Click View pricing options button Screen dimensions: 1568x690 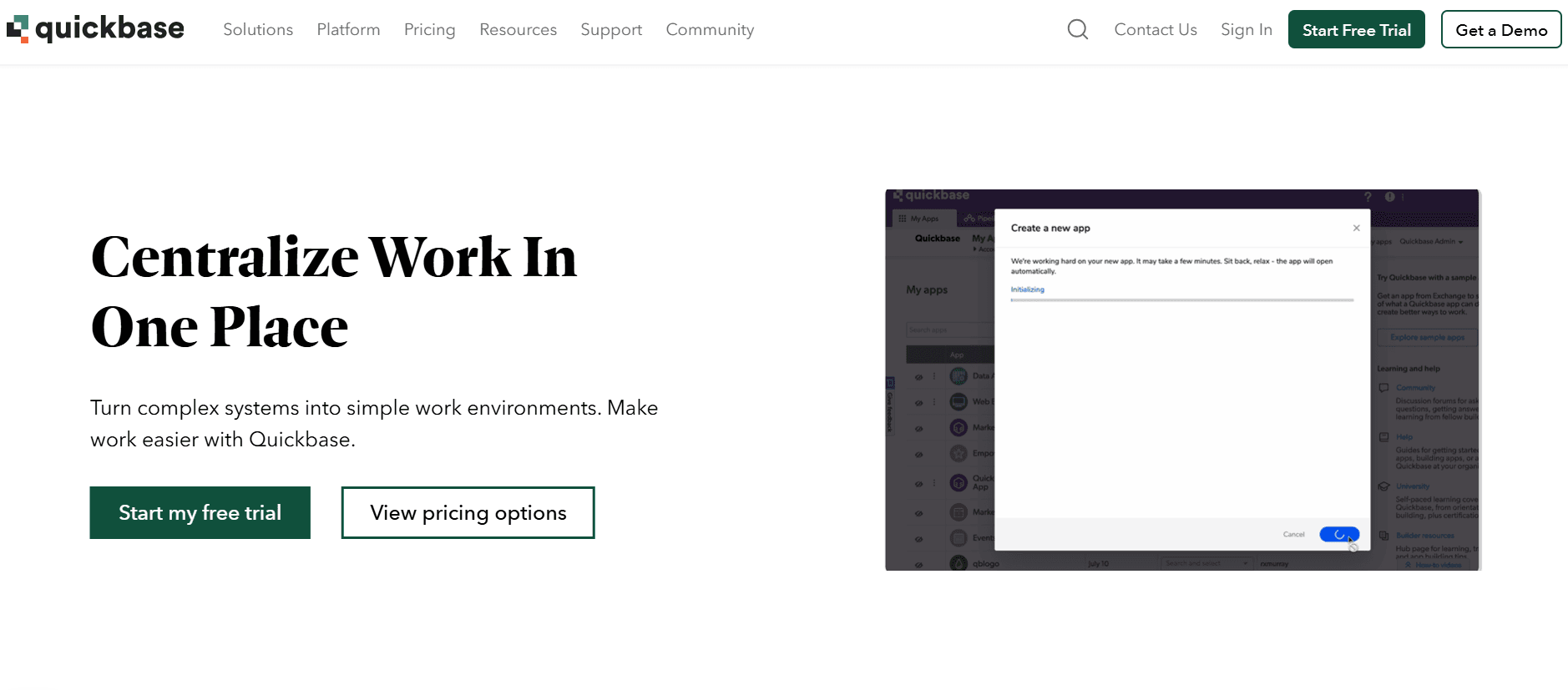tap(468, 513)
